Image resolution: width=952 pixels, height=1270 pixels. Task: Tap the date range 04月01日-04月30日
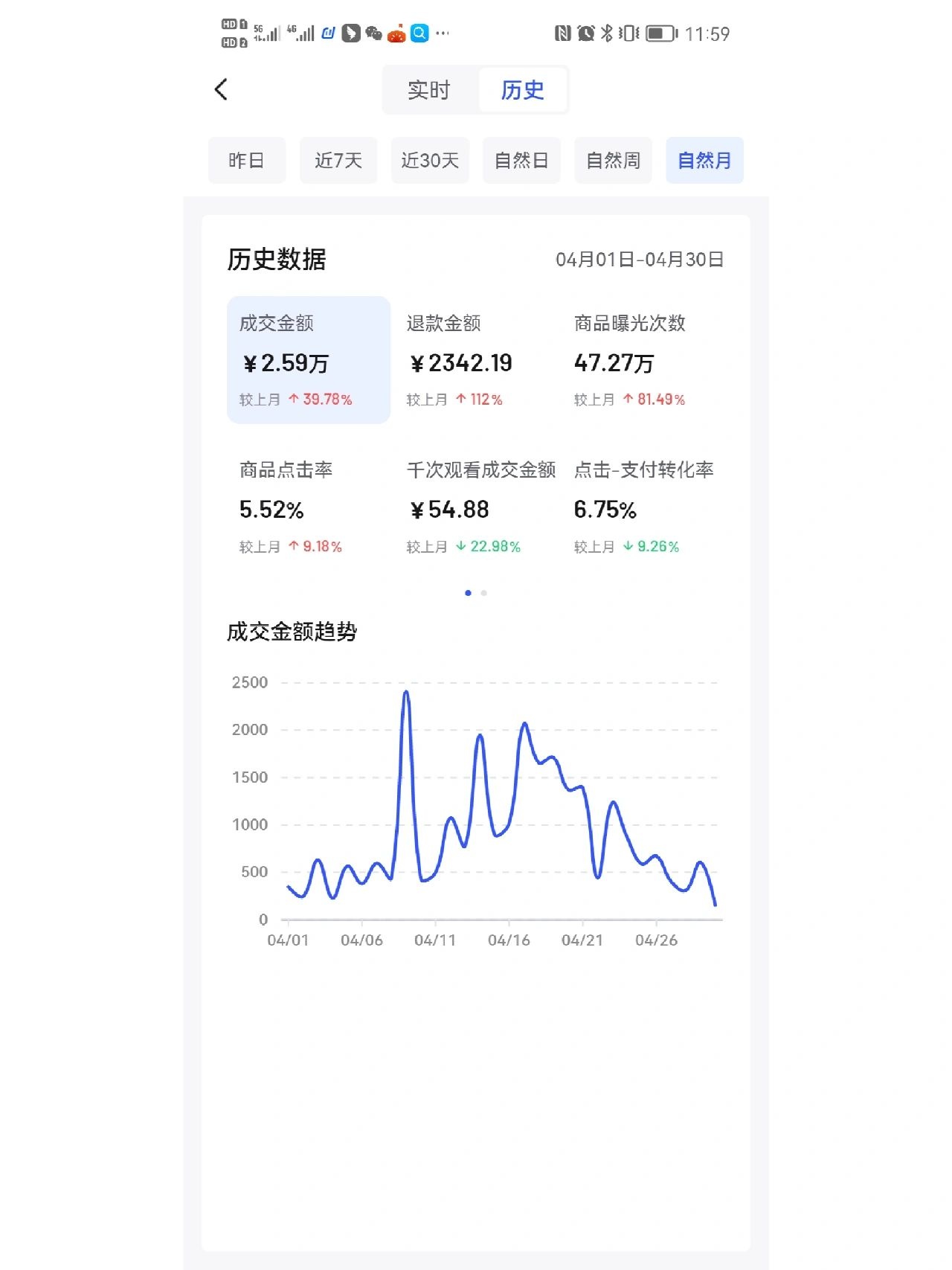click(640, 260)
